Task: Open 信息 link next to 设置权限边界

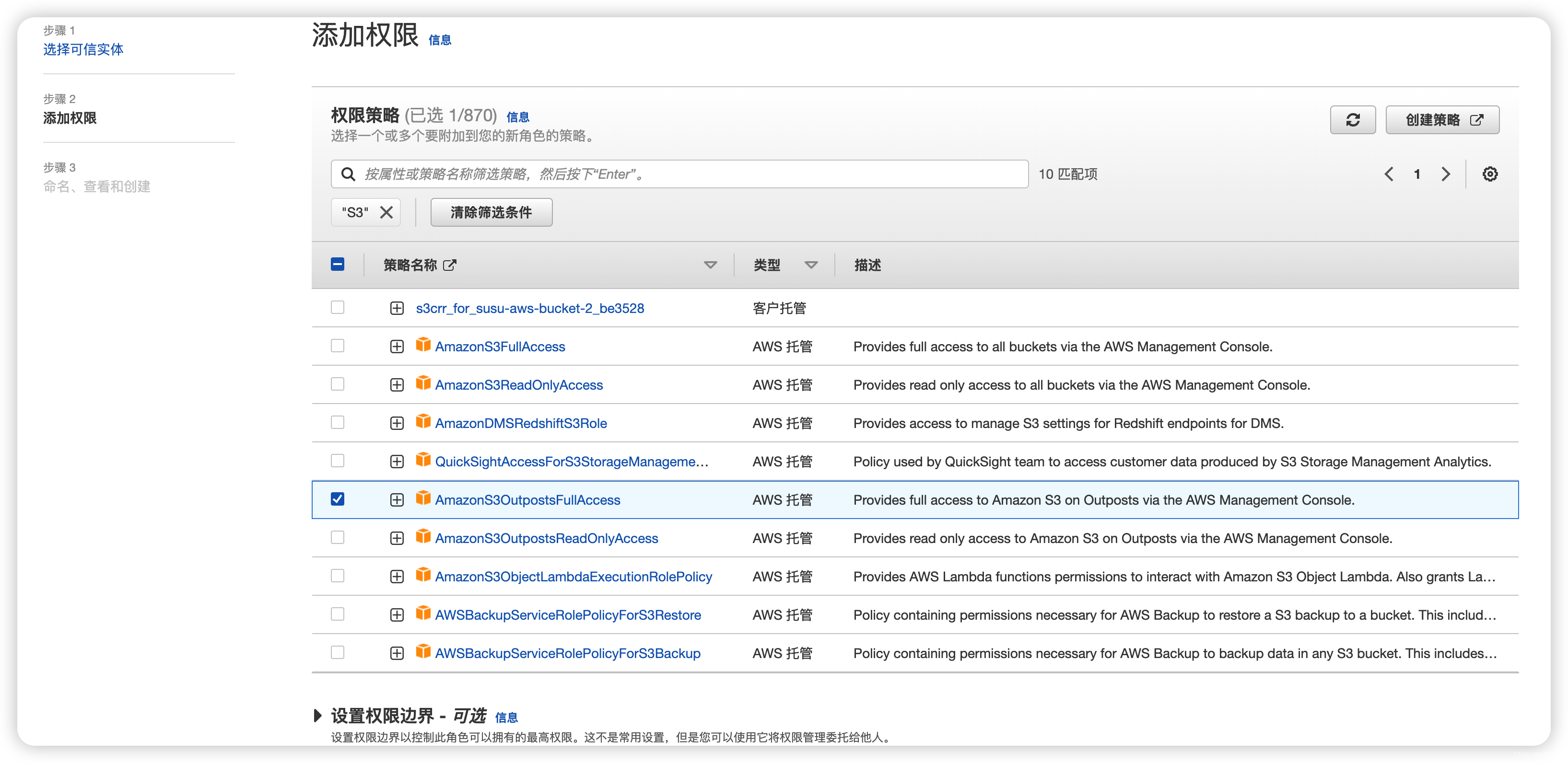Action: [506, 718]
